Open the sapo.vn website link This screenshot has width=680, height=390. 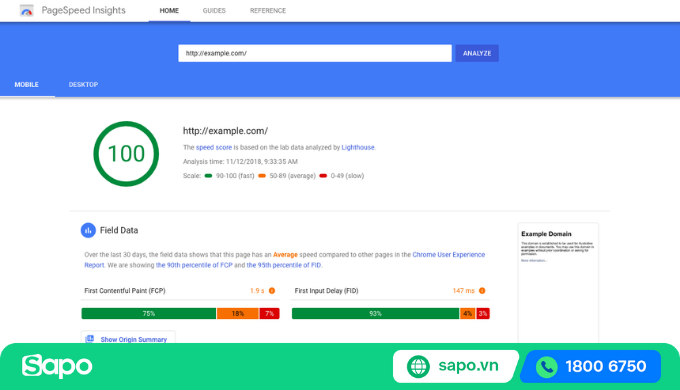coord(468,366)
